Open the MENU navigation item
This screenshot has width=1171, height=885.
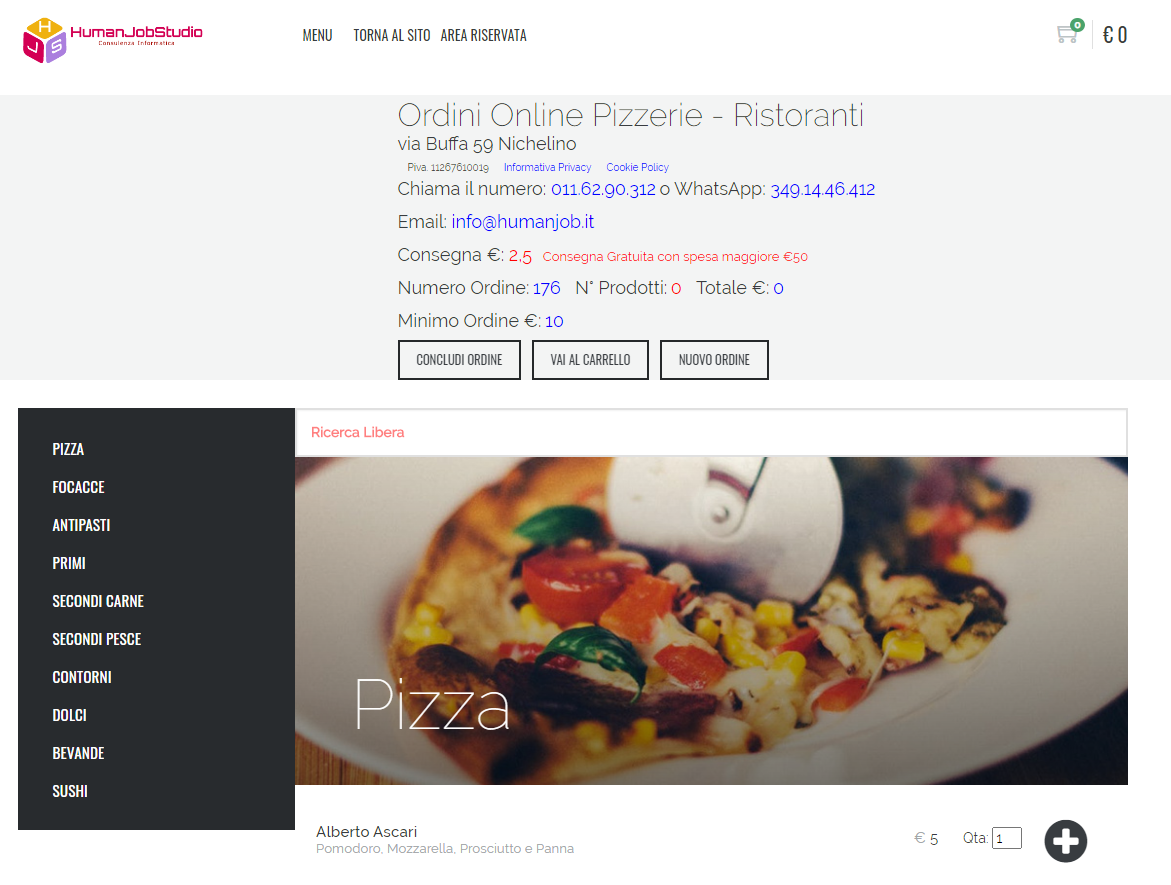pos(317,35)
